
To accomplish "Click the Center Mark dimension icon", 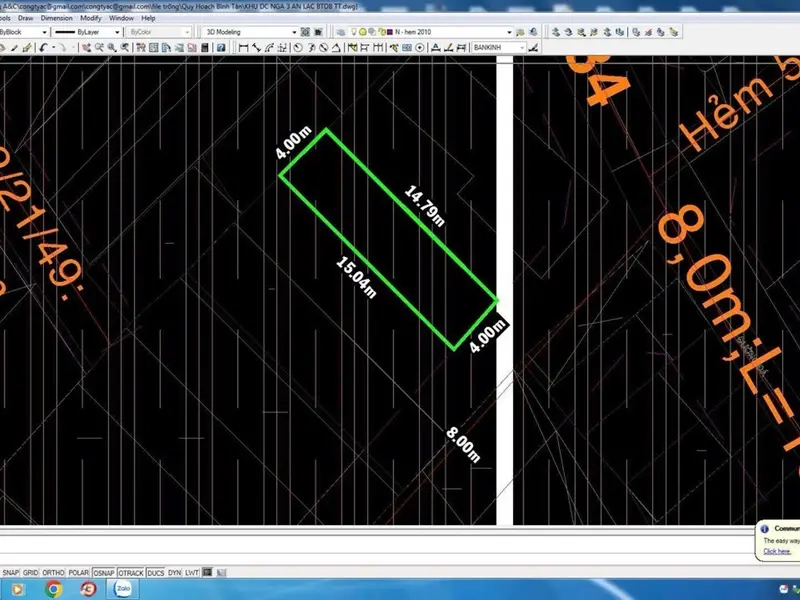I will [x=419, y=47].
